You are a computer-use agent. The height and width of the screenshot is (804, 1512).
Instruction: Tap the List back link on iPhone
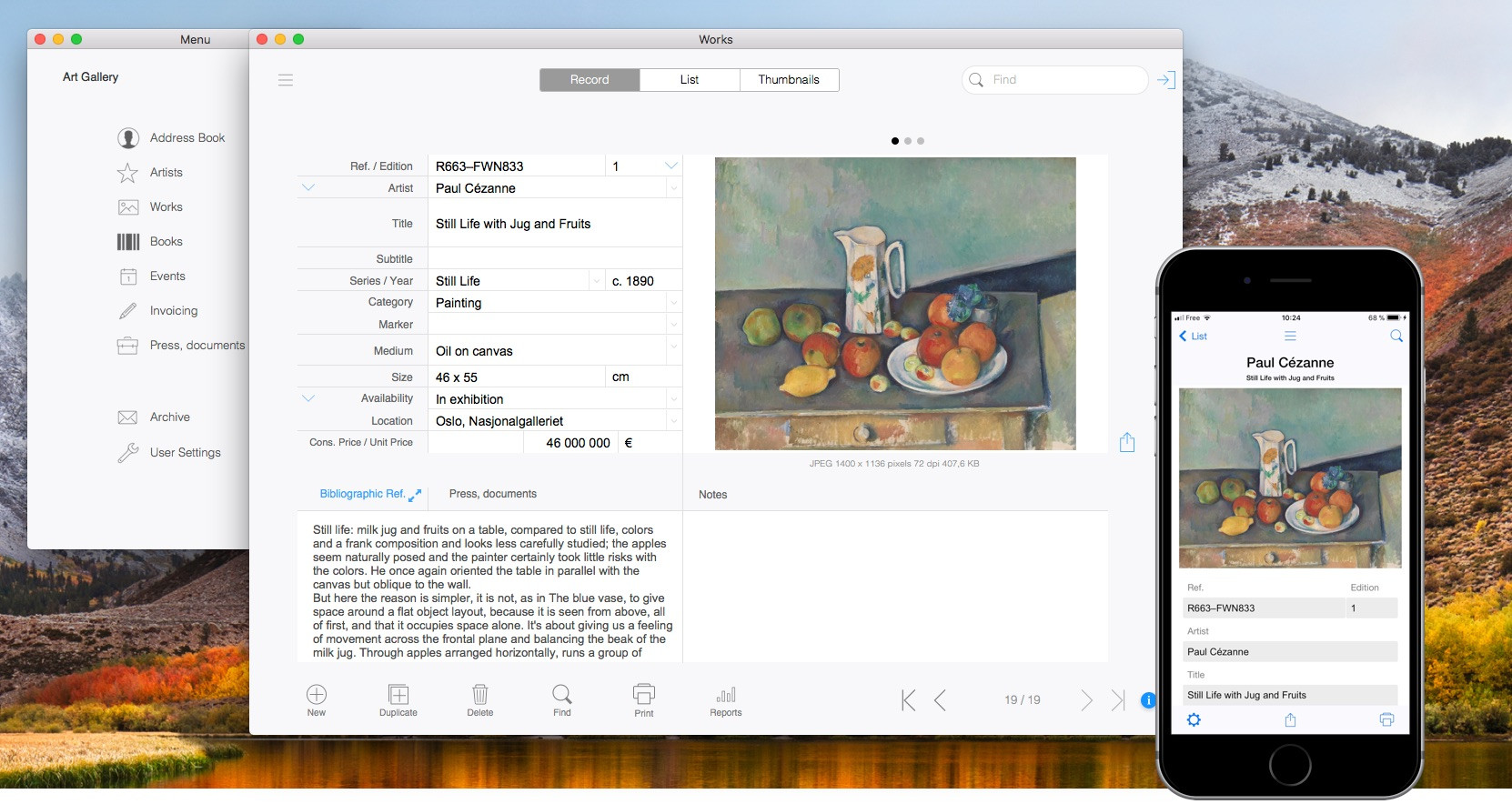[x=1193, y=337]
